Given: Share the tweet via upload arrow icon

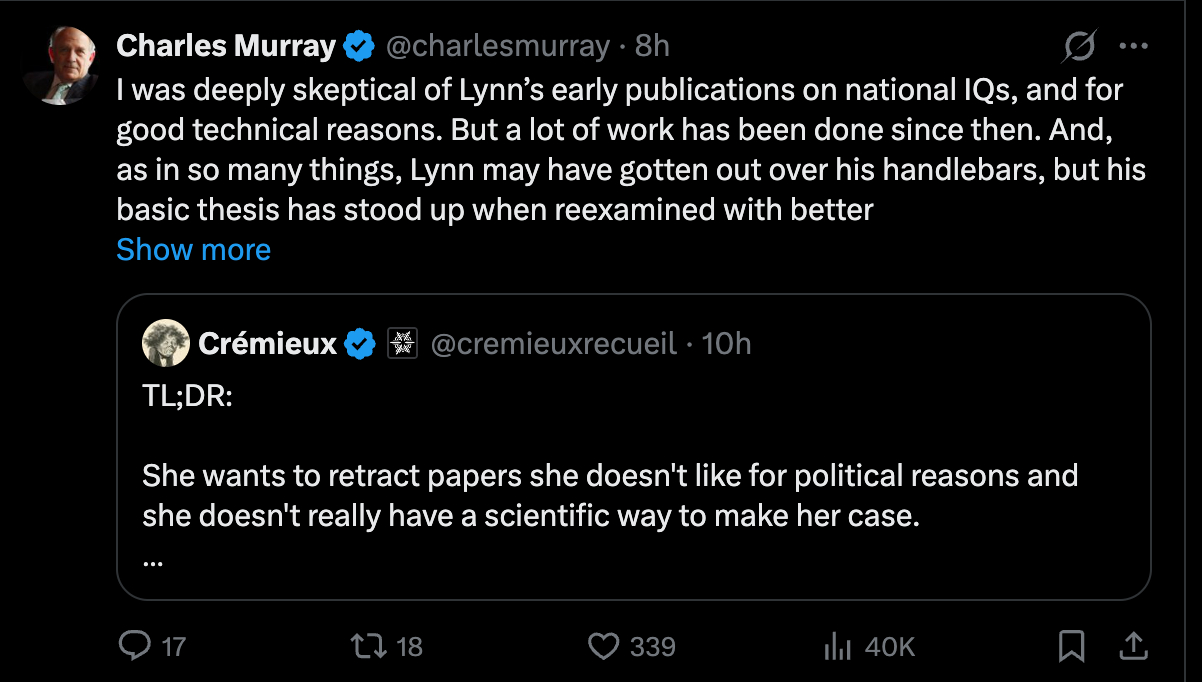Looking at the screenshot, I should pyautogui.click(x=1133, y=646).
